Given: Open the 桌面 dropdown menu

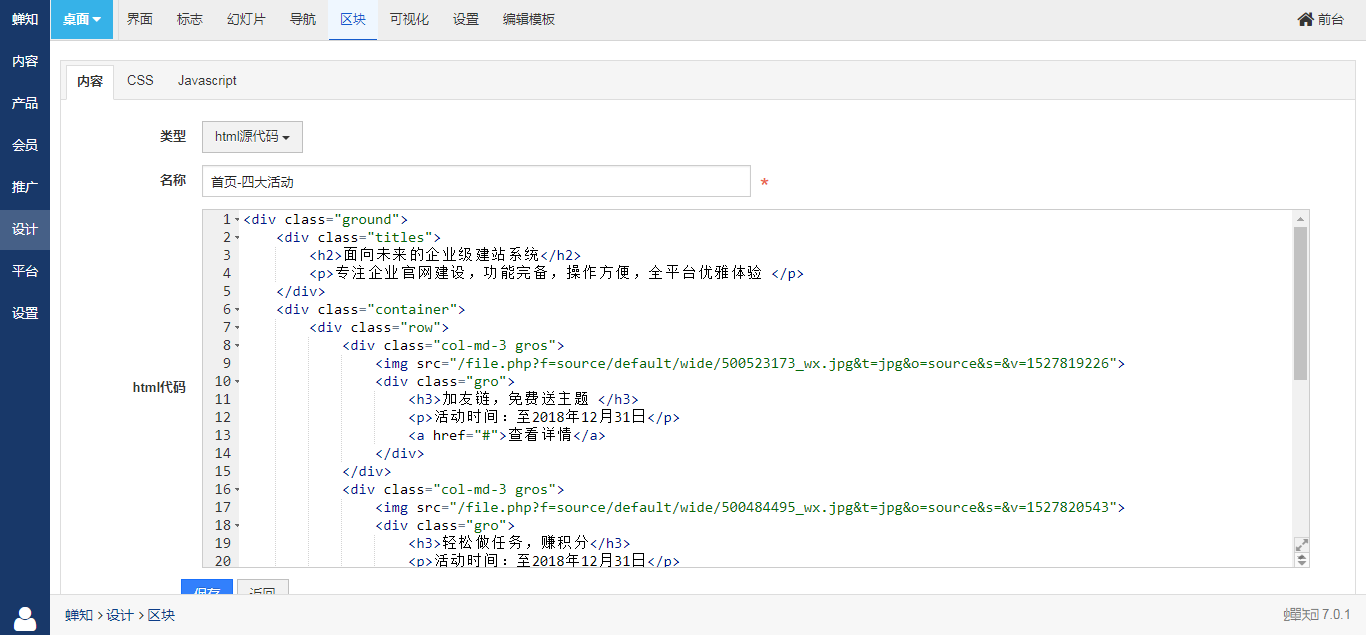Looking at the screenshot, I should coord(82,19).
